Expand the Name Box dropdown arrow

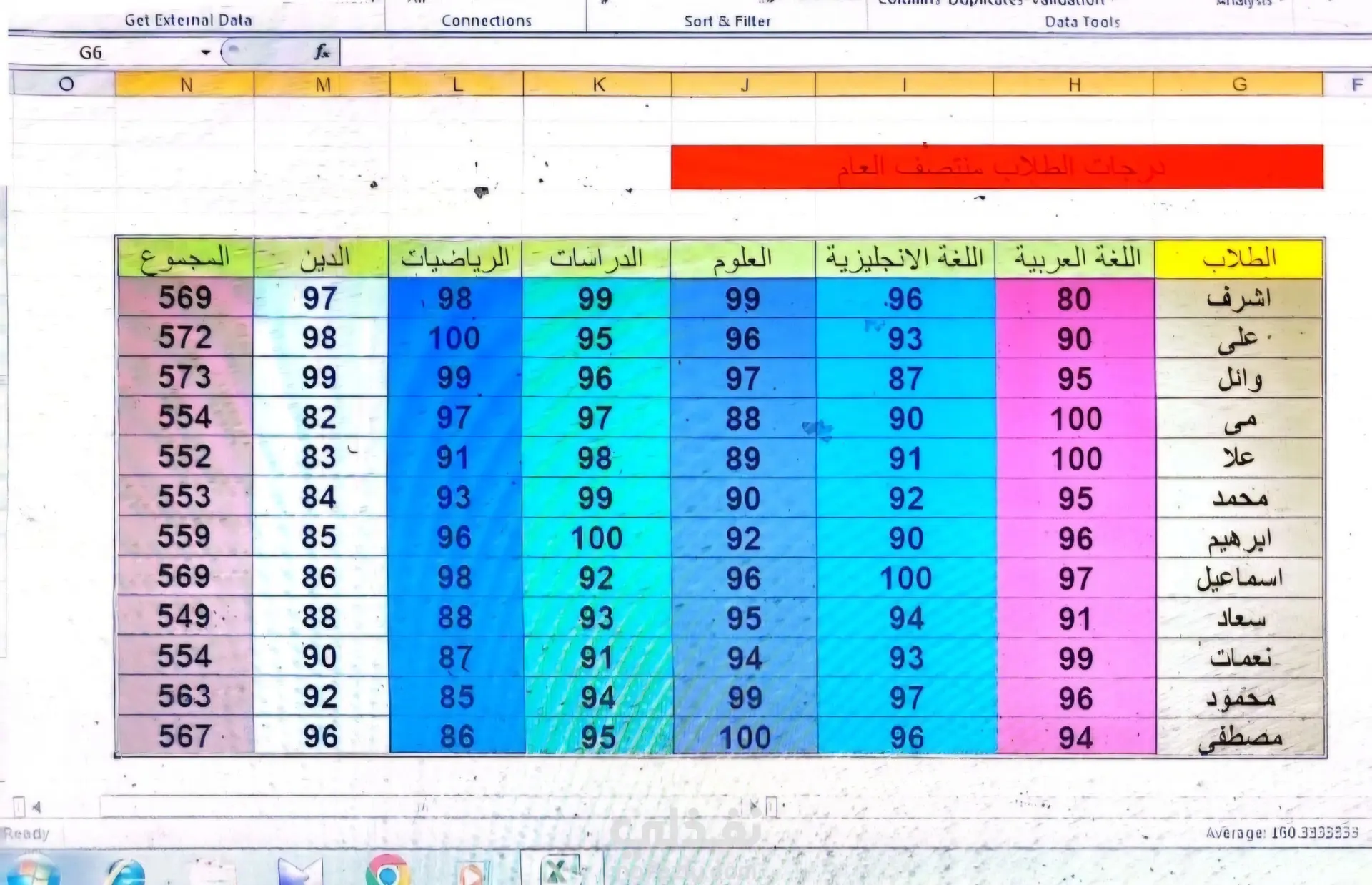pos(206,52)
